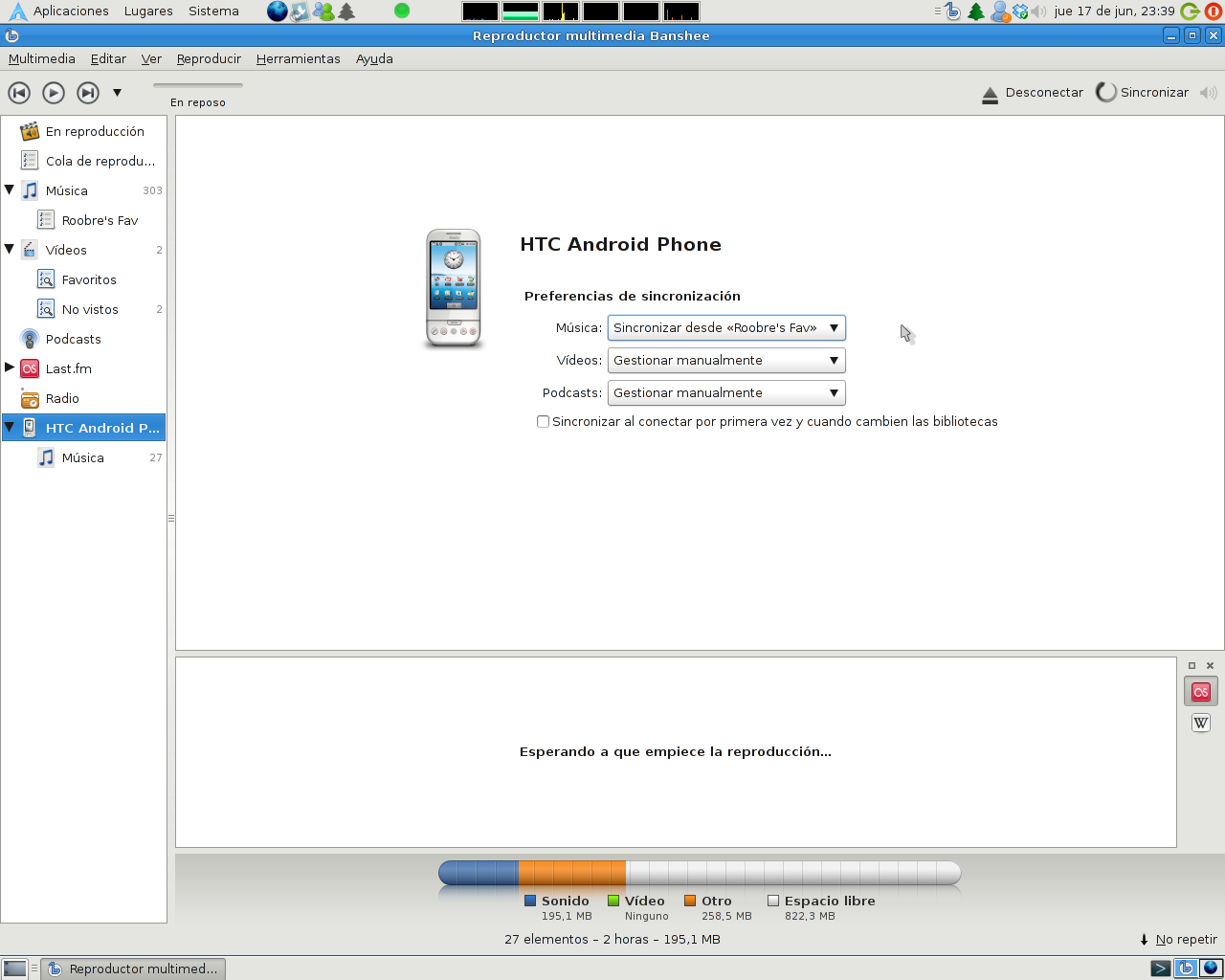The image size is (1225, 980).
Task: Click the Sincronizar button
Action: point(1143,93)
